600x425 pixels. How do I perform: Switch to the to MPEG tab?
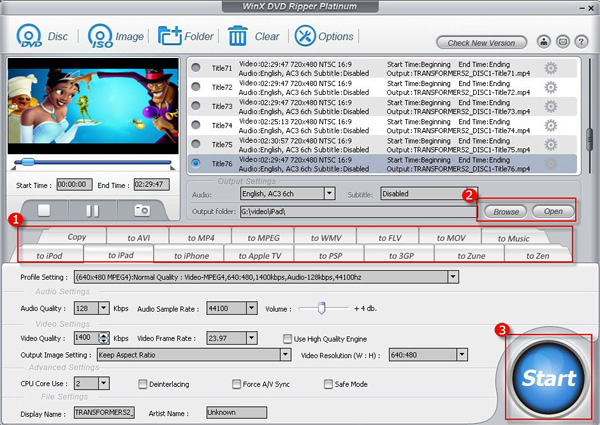263,238
